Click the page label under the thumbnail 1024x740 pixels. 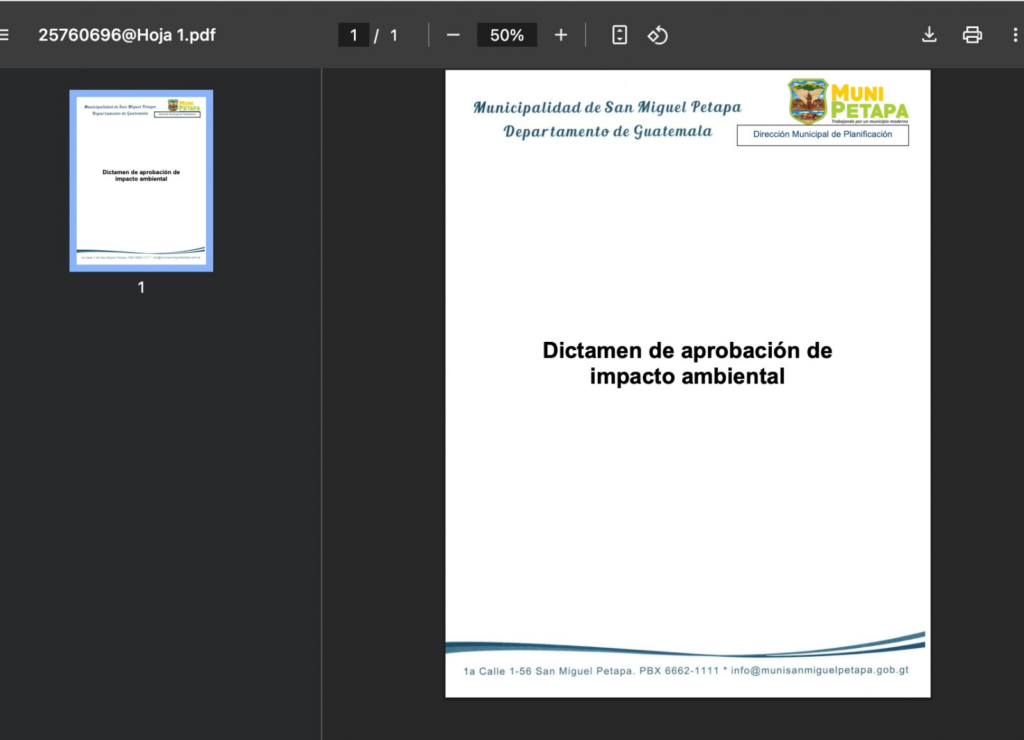click(141, 287)
